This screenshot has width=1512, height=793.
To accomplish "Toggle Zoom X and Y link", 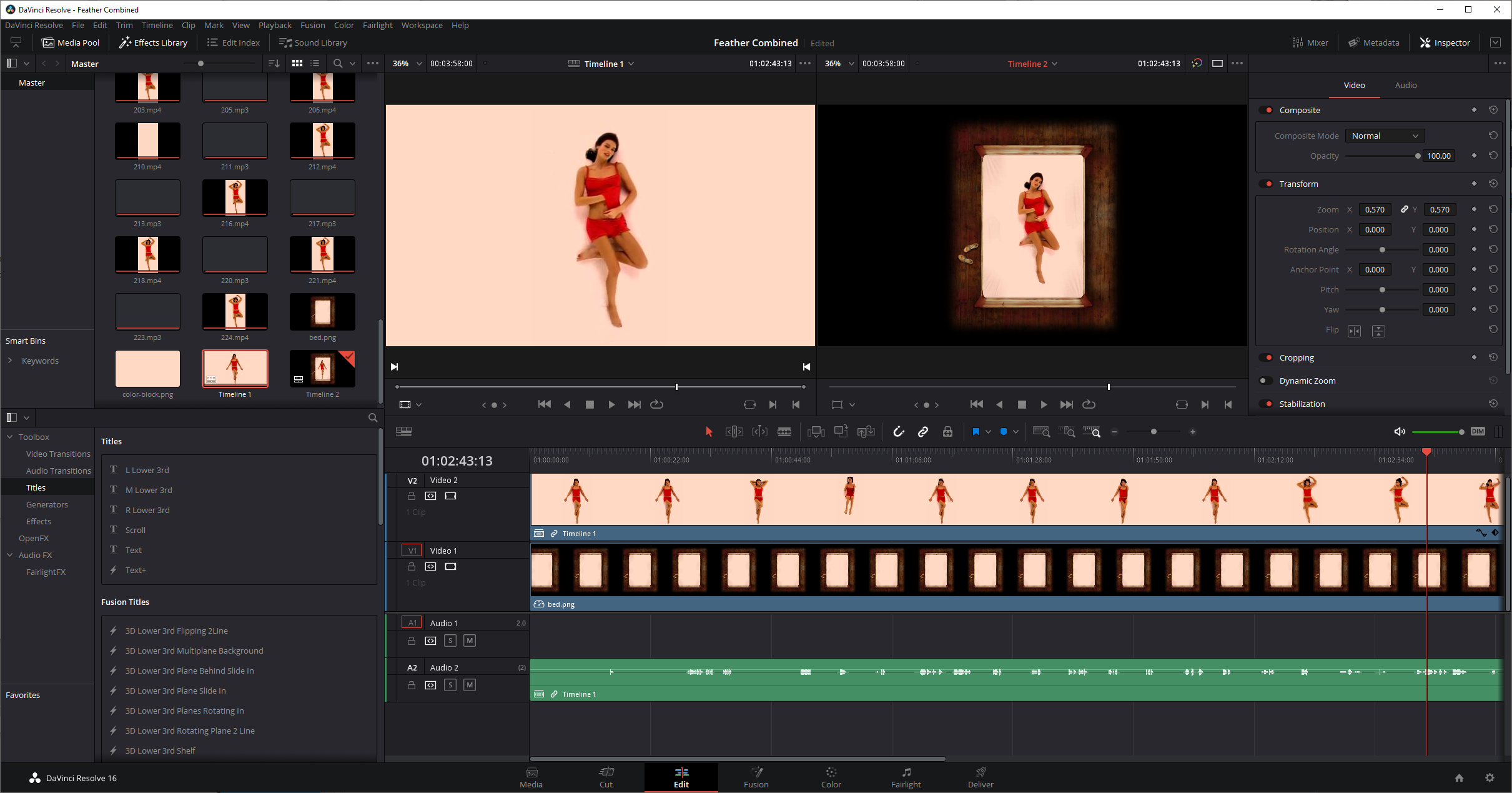I will click(x=1404, y=209).
